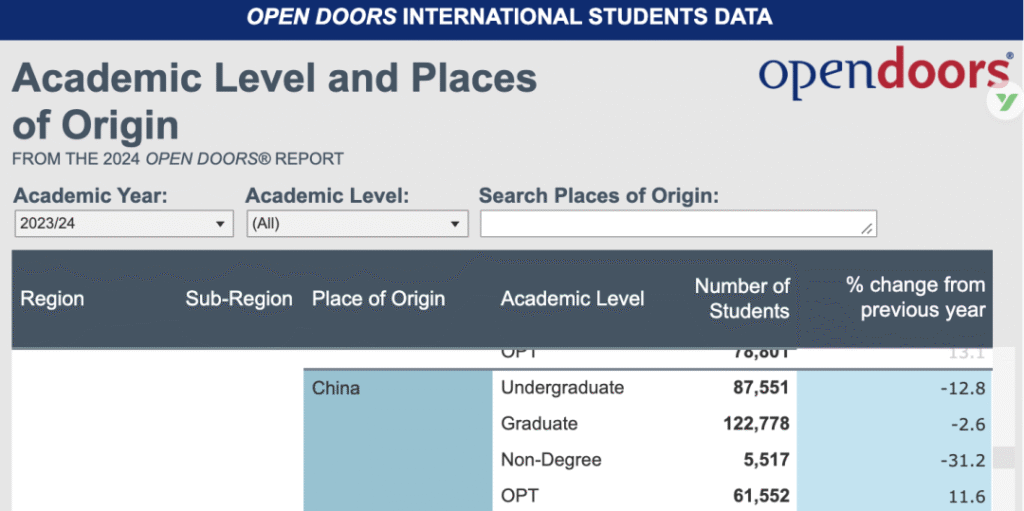Screen dimensions: 1024x511
Task: Open the Academic Year dropdown
Action: pyautogui.click(x=124, y=224)
